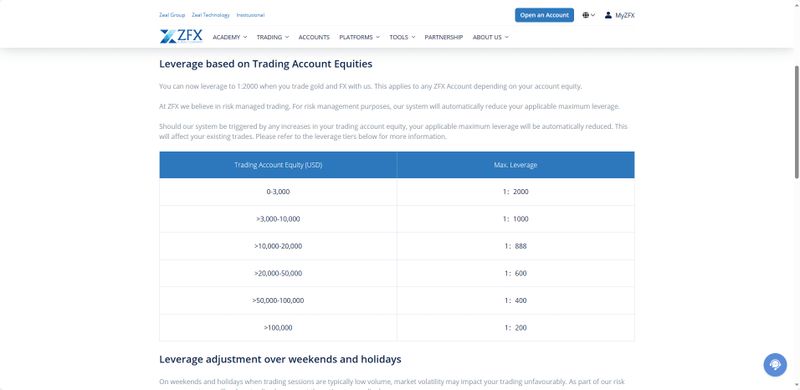800x390 pixels.
Task: Click the 'Leverage adjustment over weekends and holidays' heading
Action: (x=280, y=359)
